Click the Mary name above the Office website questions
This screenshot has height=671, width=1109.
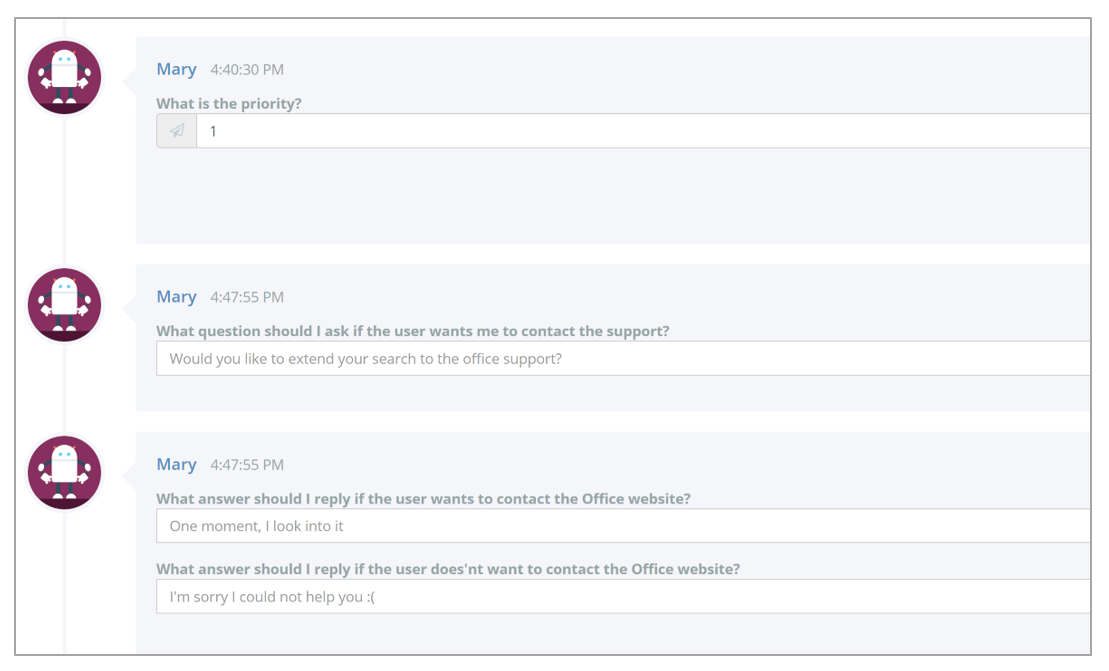pos(176,465)
